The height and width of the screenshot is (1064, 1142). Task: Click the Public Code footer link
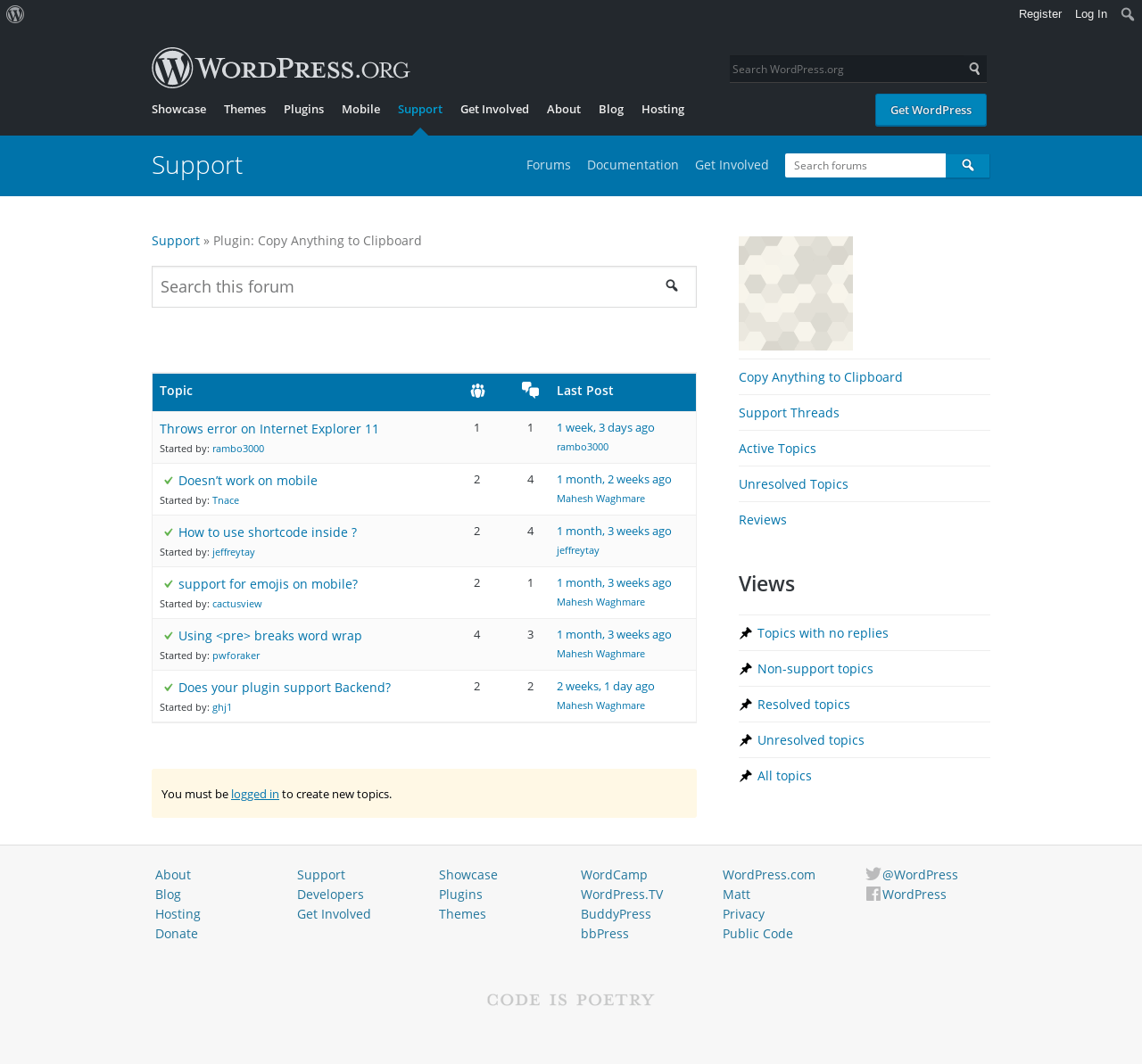point(757,934)
